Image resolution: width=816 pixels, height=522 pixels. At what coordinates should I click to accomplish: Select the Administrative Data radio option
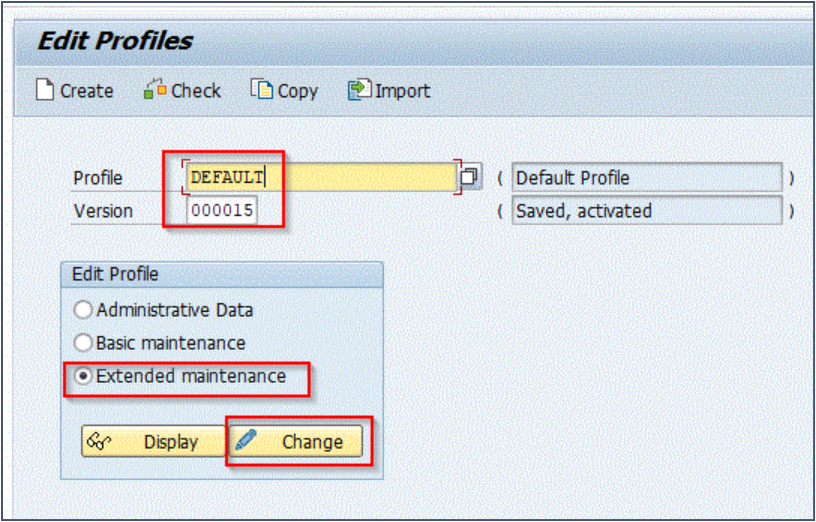(83, 310)
